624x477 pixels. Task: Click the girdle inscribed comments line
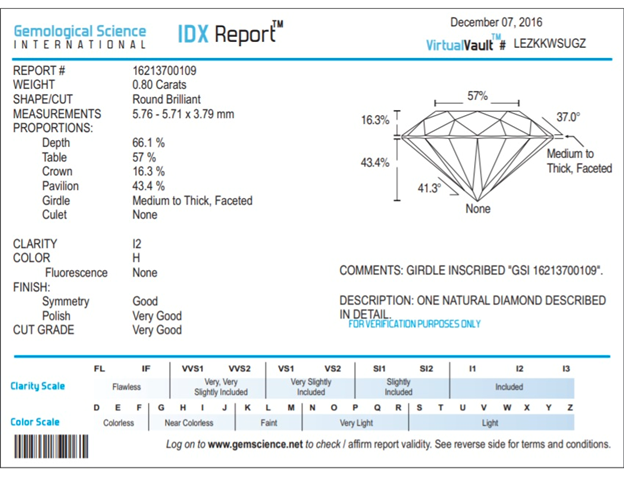point(471,271)
